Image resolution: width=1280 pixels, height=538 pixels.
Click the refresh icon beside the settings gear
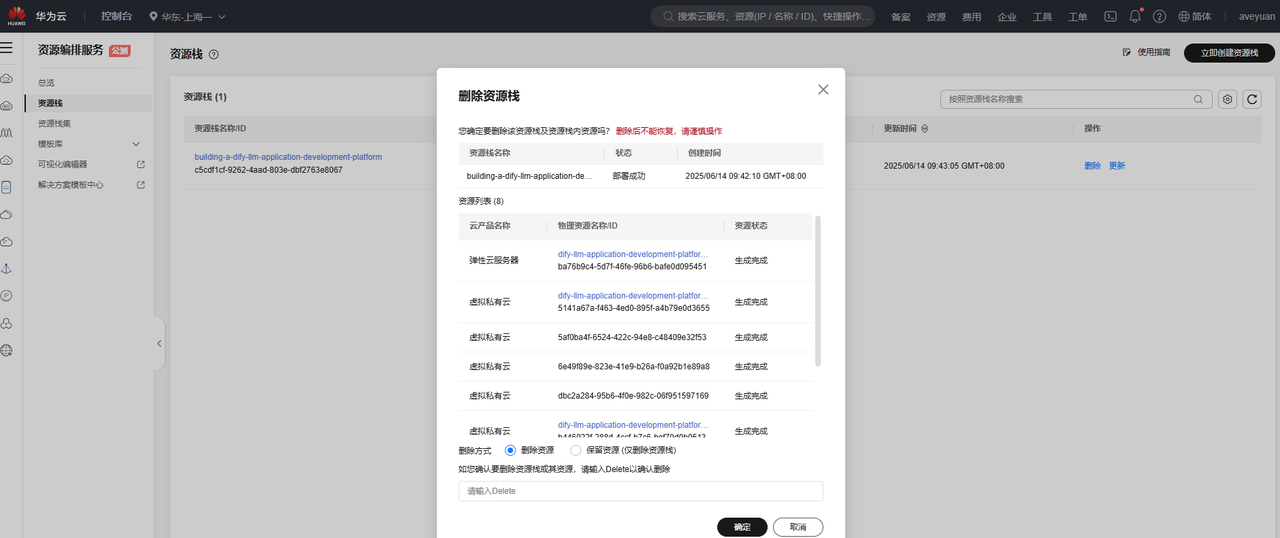point(1251,99)
